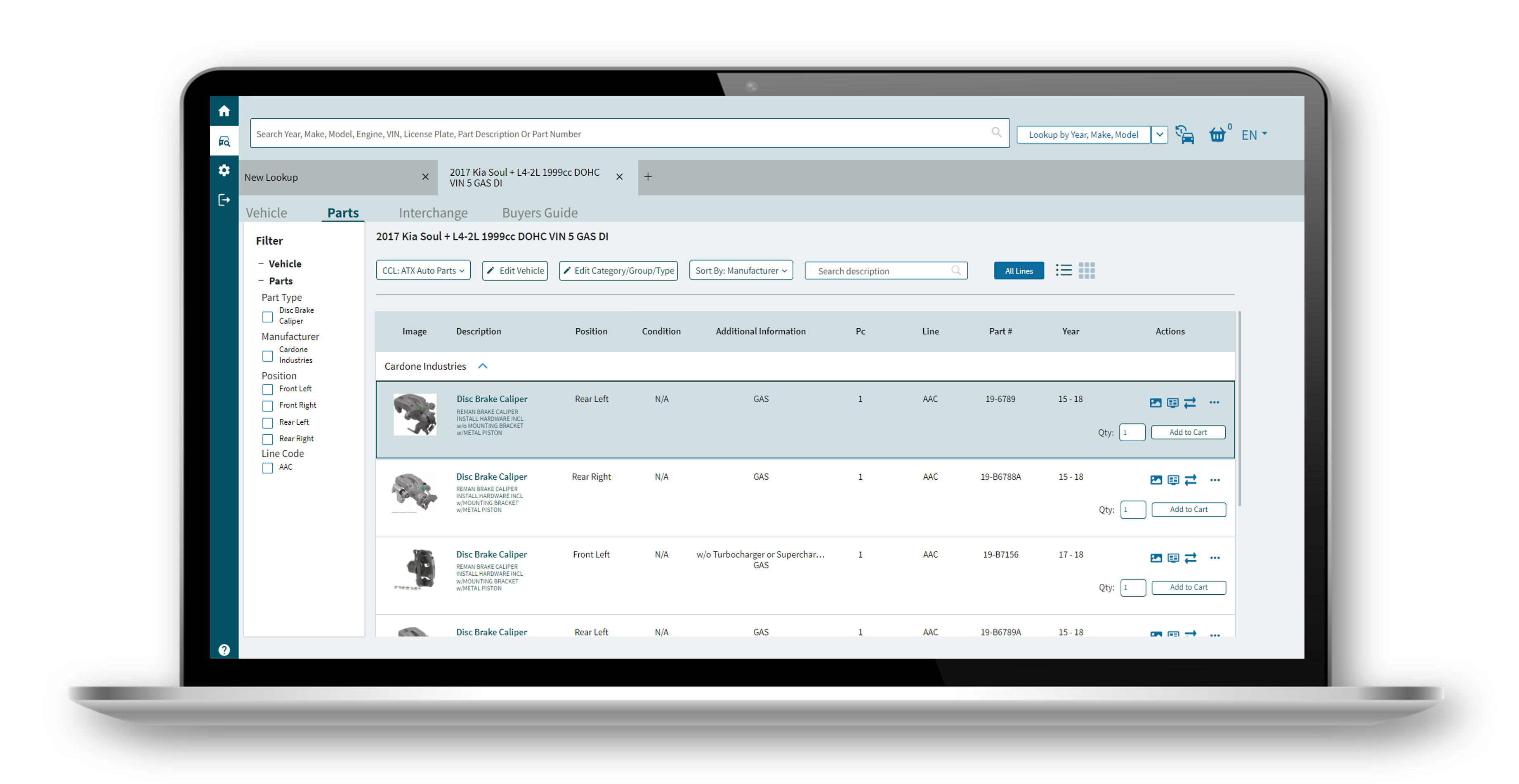Switch results to grid view
The height and width of the screenshot is (784, 1519).
1087,270
